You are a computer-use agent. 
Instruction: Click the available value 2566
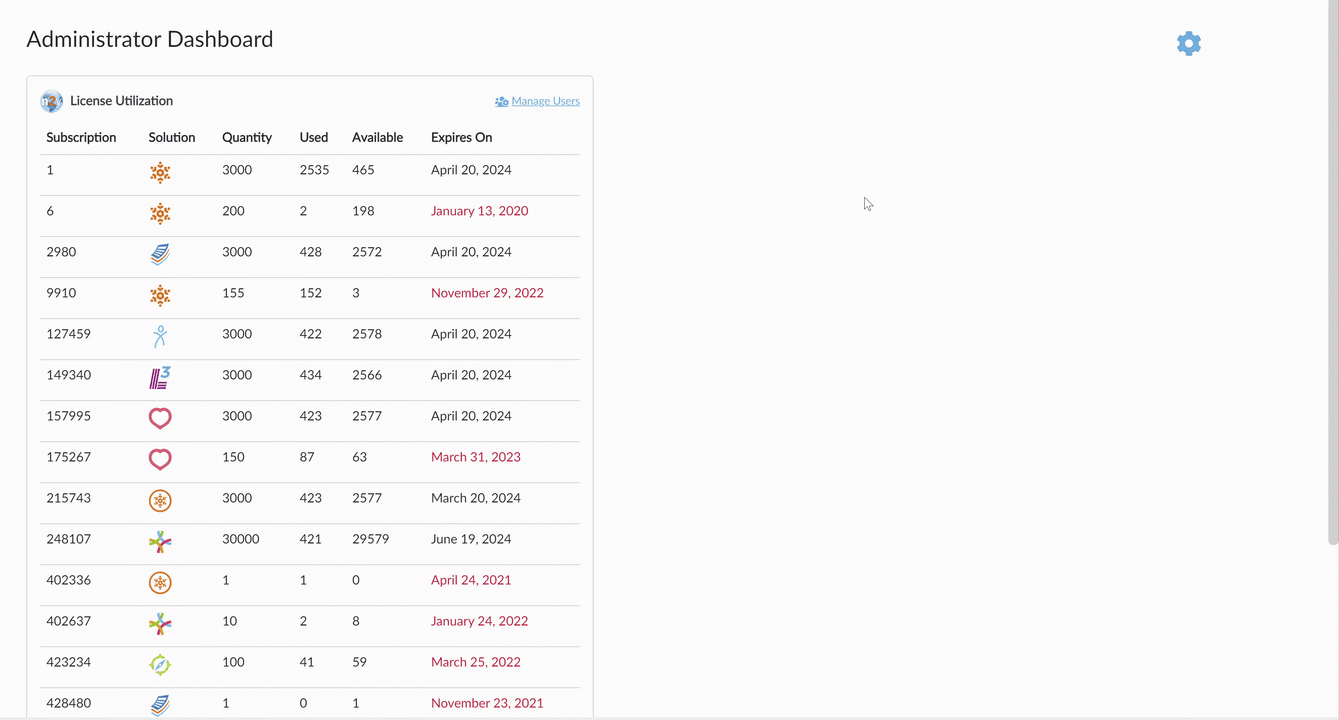tap(367, 375)
